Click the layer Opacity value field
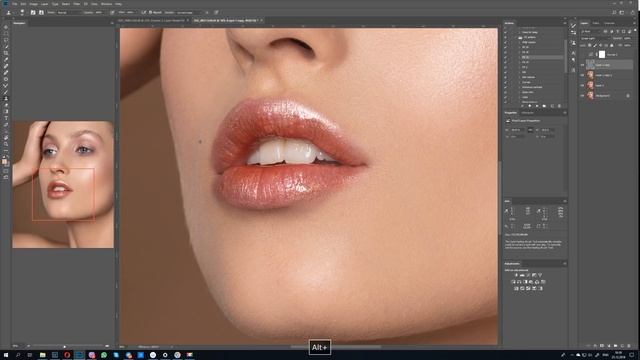 pos(627,38)
